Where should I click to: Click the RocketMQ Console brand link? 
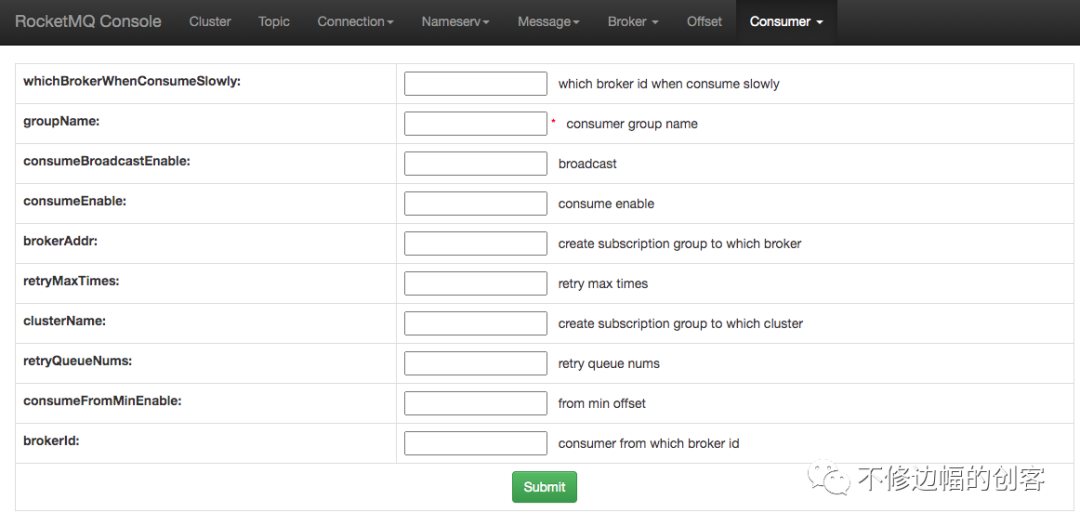(x=88, y=22)
